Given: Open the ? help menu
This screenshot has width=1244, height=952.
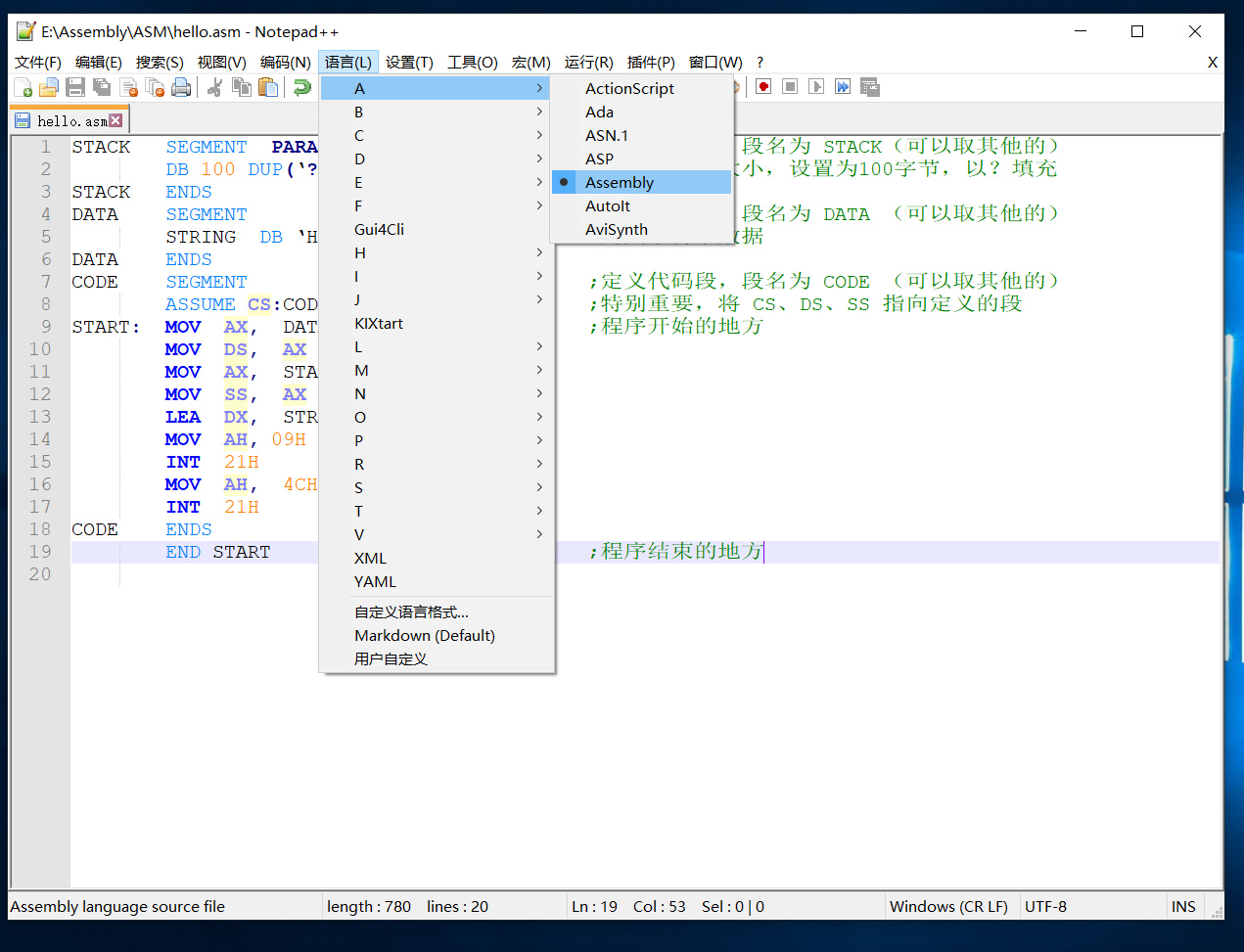Looking at the screenshot, I should point(760,62).
